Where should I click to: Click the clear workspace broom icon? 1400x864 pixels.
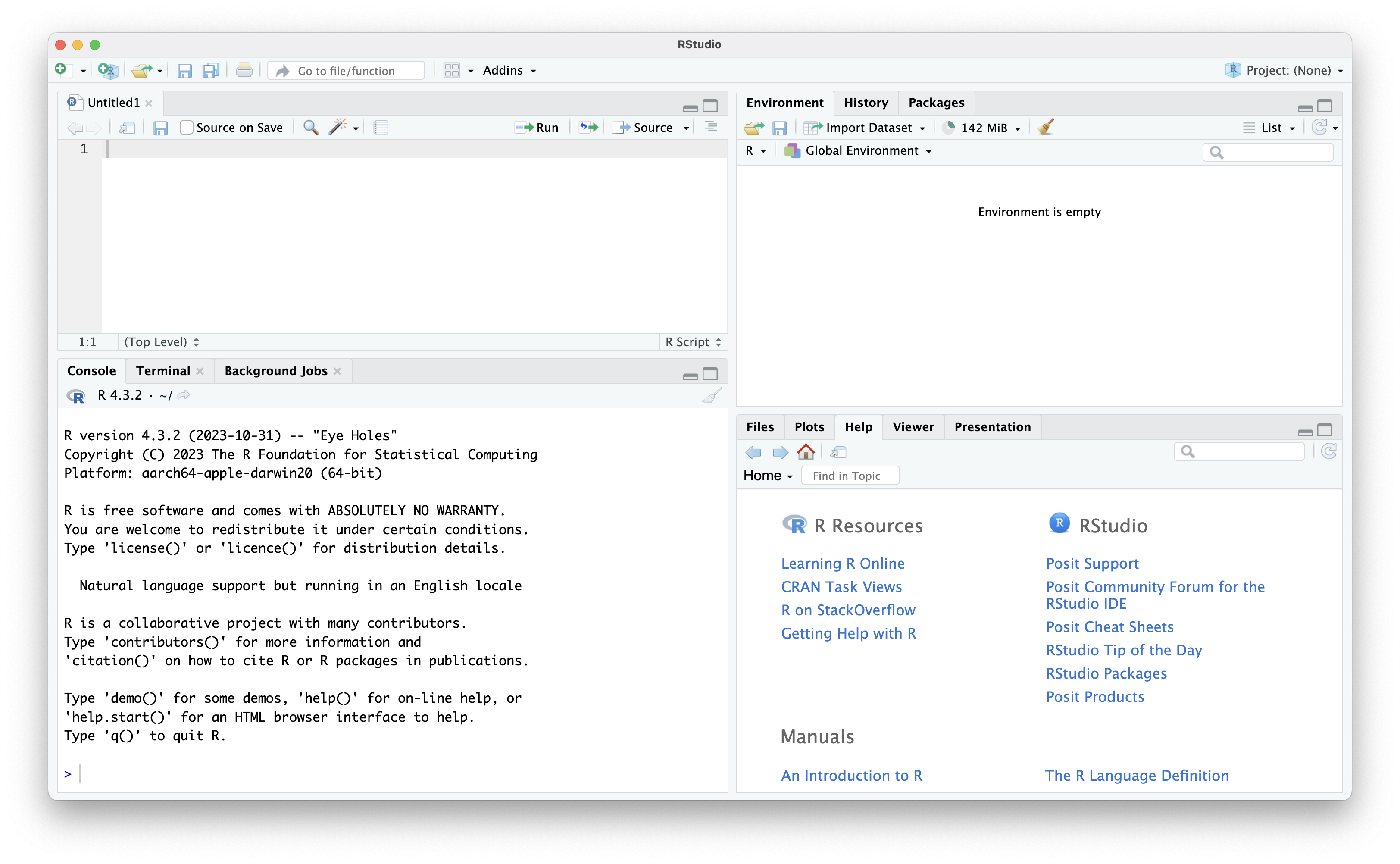click(x=1045, y=128)
